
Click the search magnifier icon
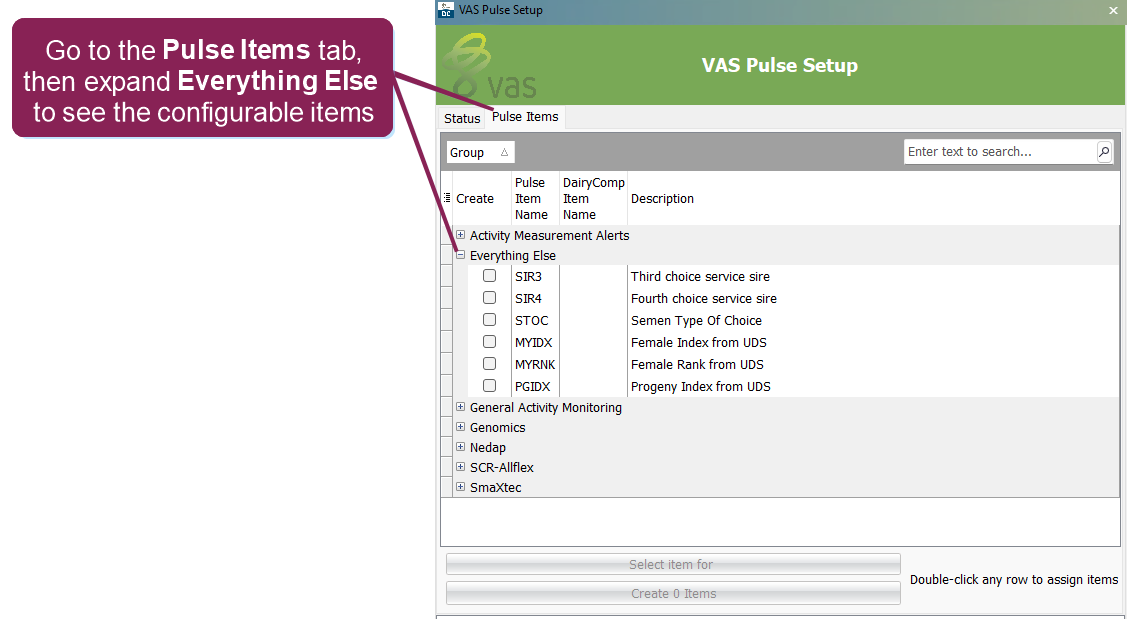click(x=1104, y=152)
